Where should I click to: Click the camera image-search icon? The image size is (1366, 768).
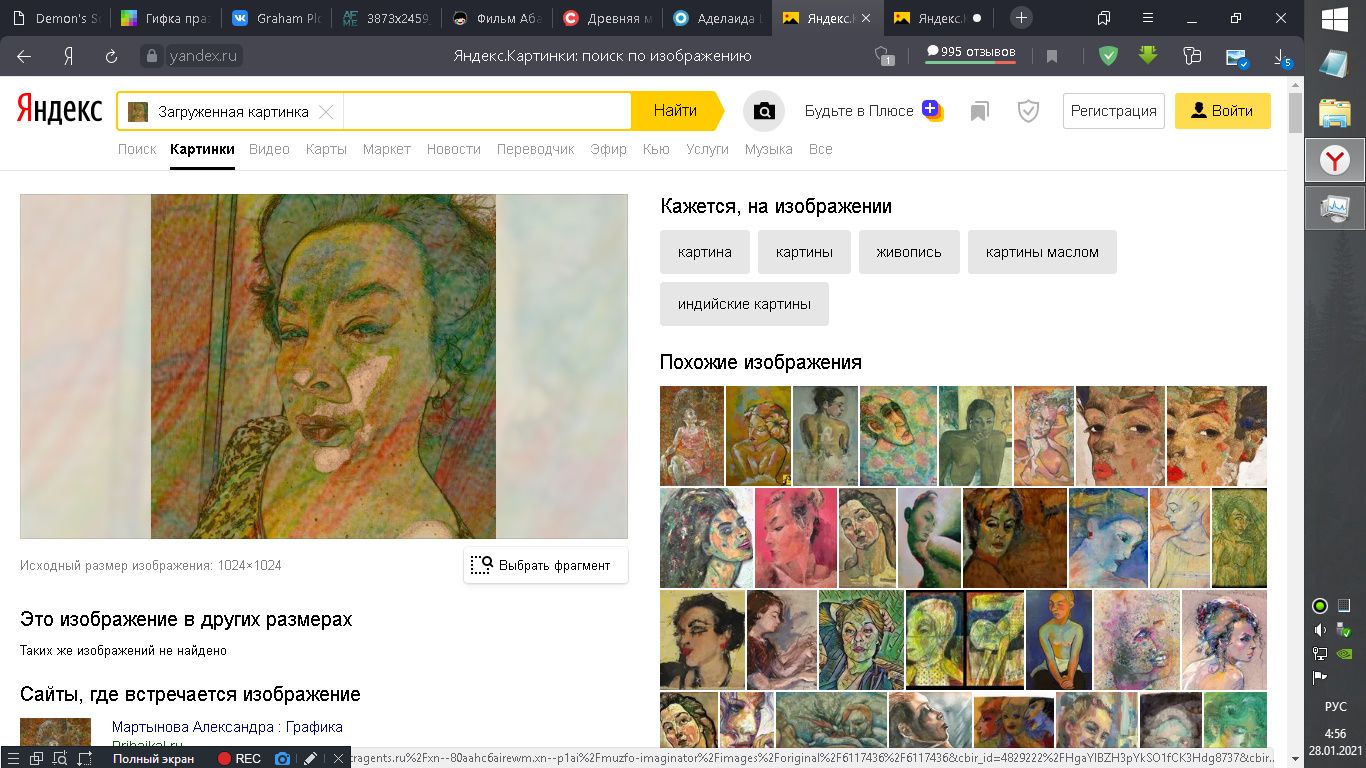(764, 111)
